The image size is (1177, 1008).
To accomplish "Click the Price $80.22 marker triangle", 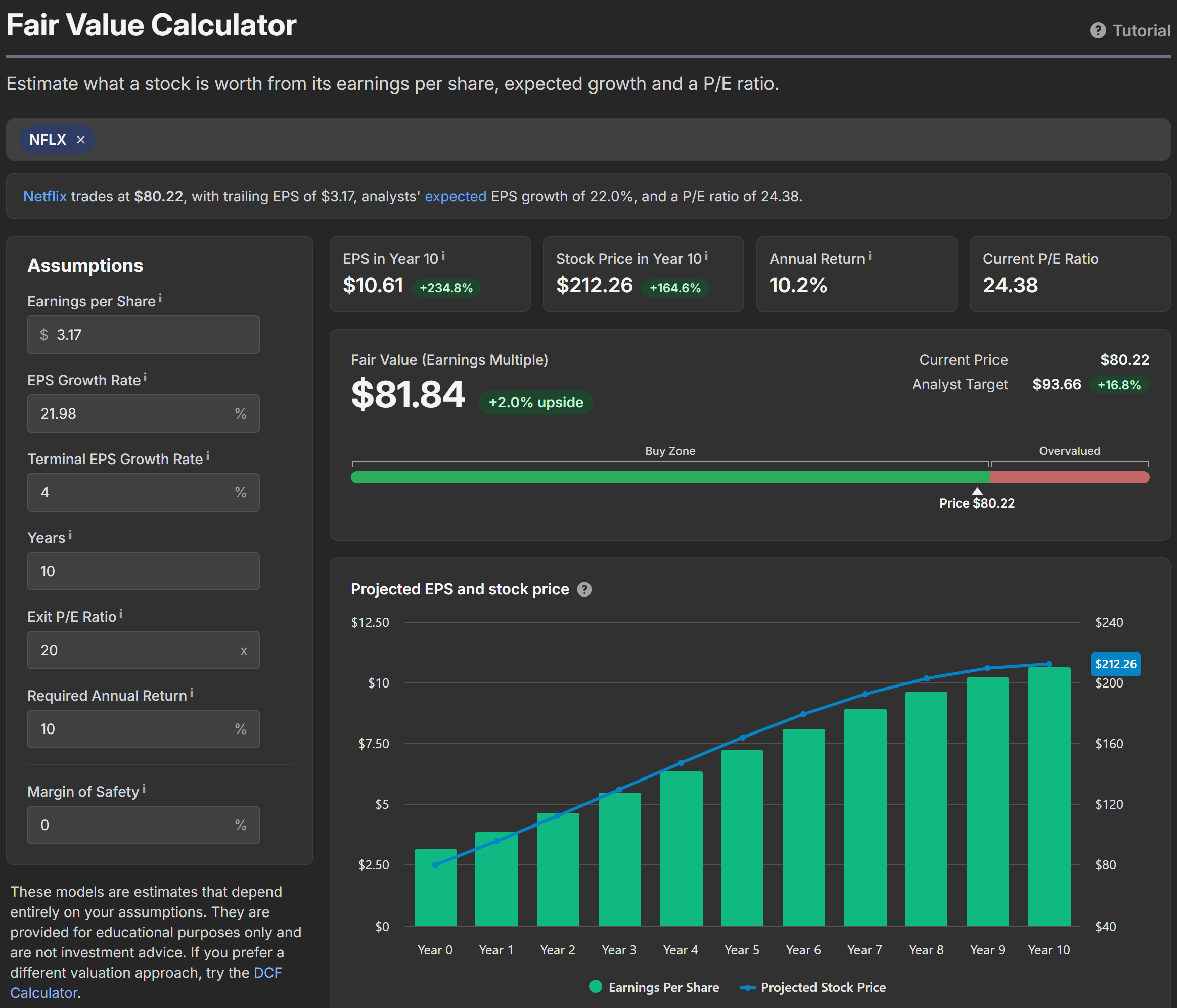I will (x=977, y=491).
